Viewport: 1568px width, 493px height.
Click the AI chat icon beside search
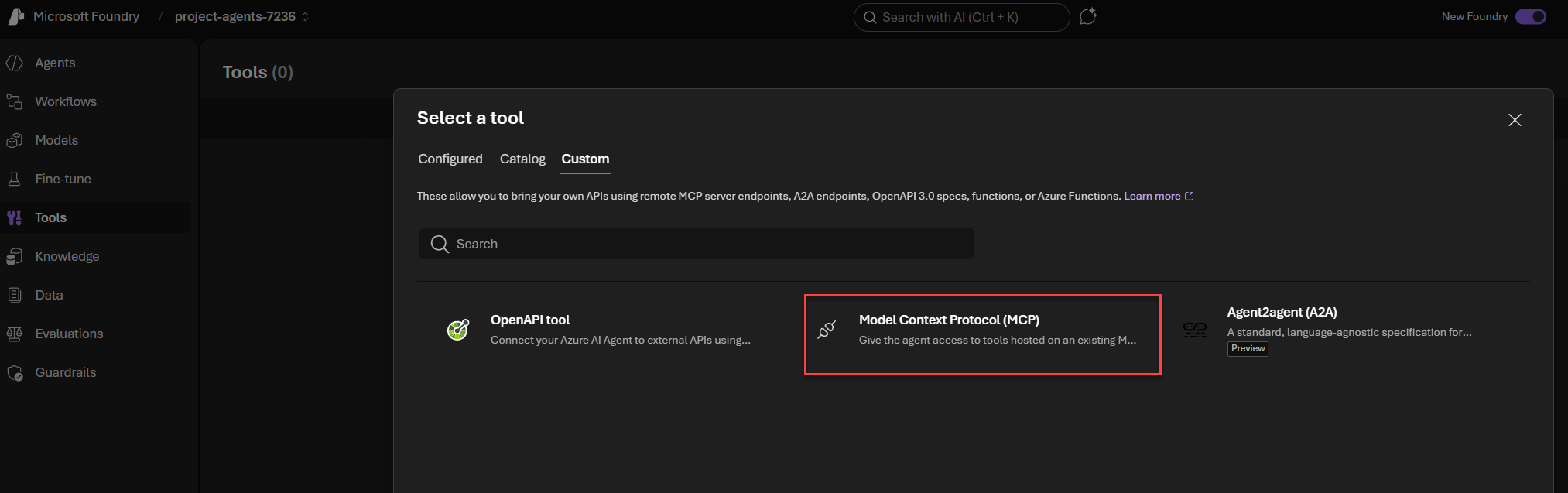(1088, 16)
